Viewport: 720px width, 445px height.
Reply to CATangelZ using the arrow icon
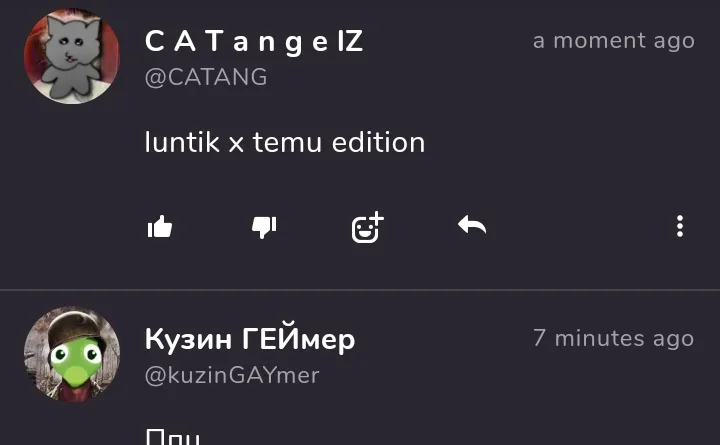coord(472,225)
